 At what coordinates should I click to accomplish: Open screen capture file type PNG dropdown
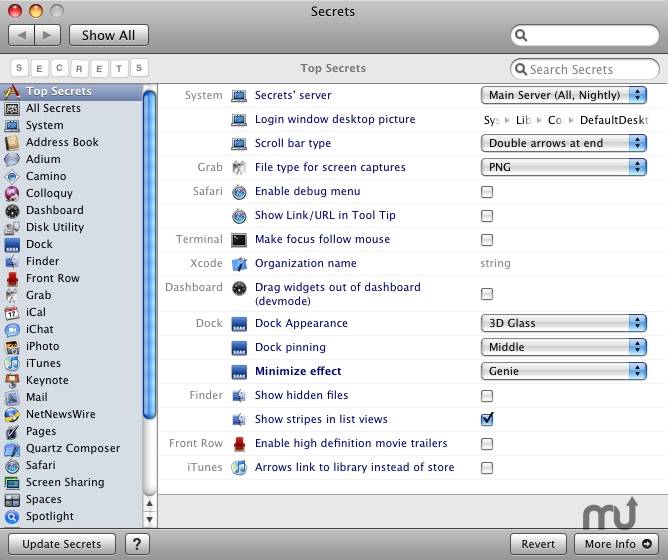564,167
